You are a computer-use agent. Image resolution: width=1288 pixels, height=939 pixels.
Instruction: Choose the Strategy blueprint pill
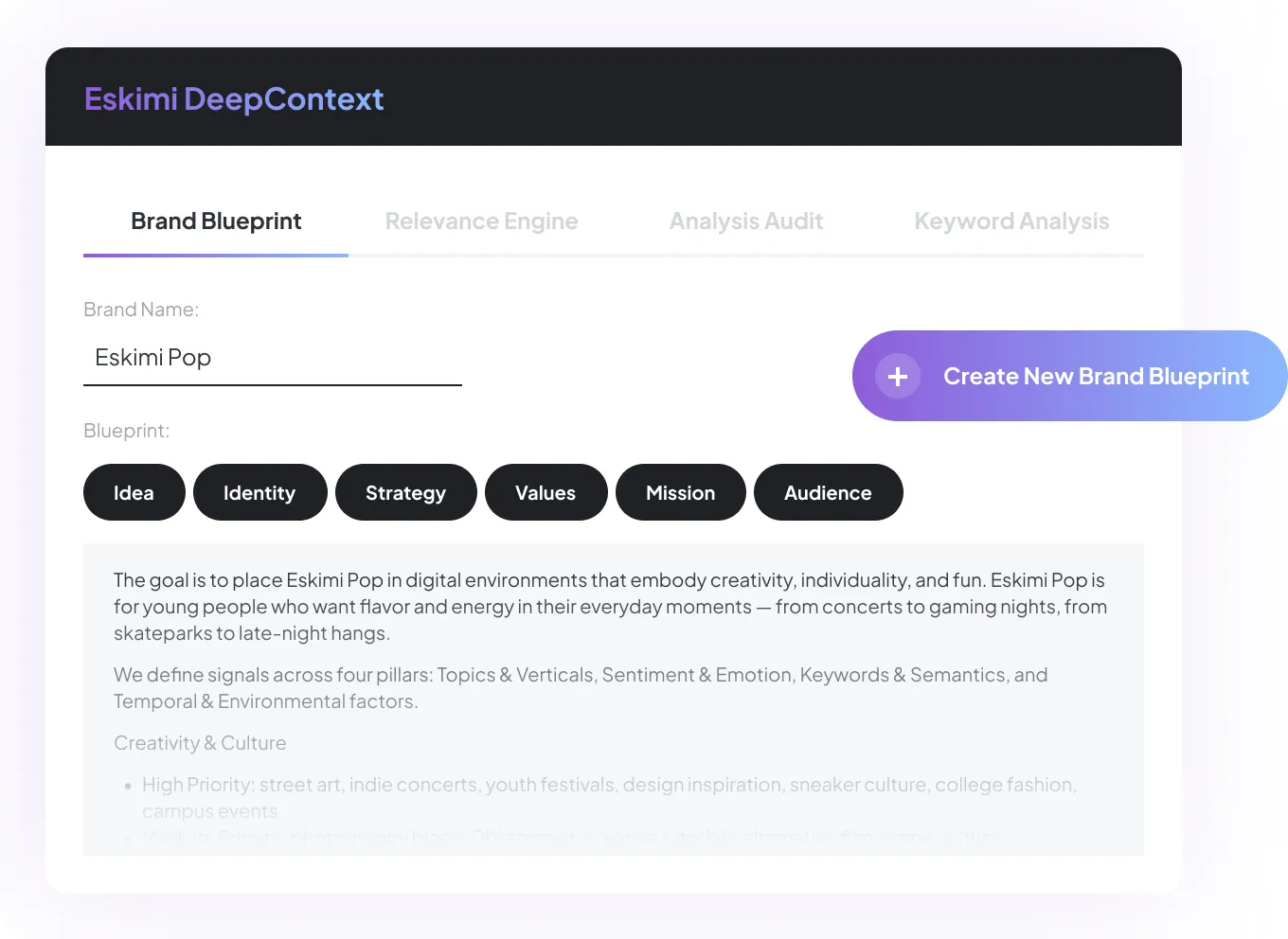point(406,492)
